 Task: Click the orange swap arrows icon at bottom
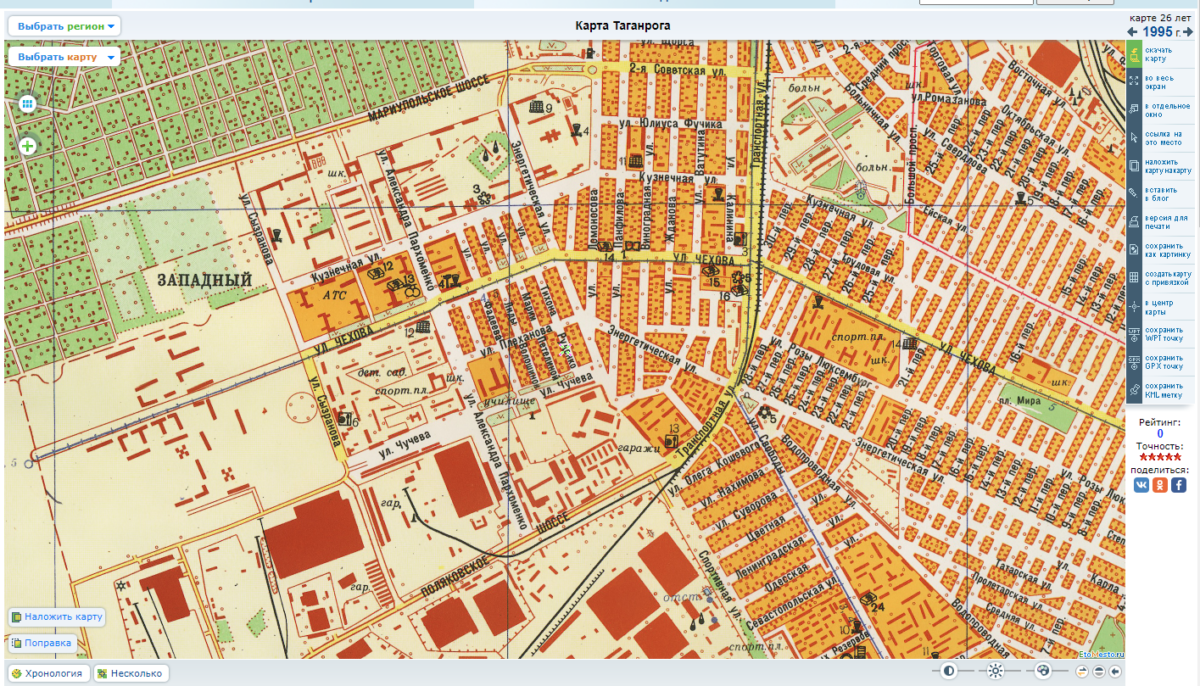1082,671
